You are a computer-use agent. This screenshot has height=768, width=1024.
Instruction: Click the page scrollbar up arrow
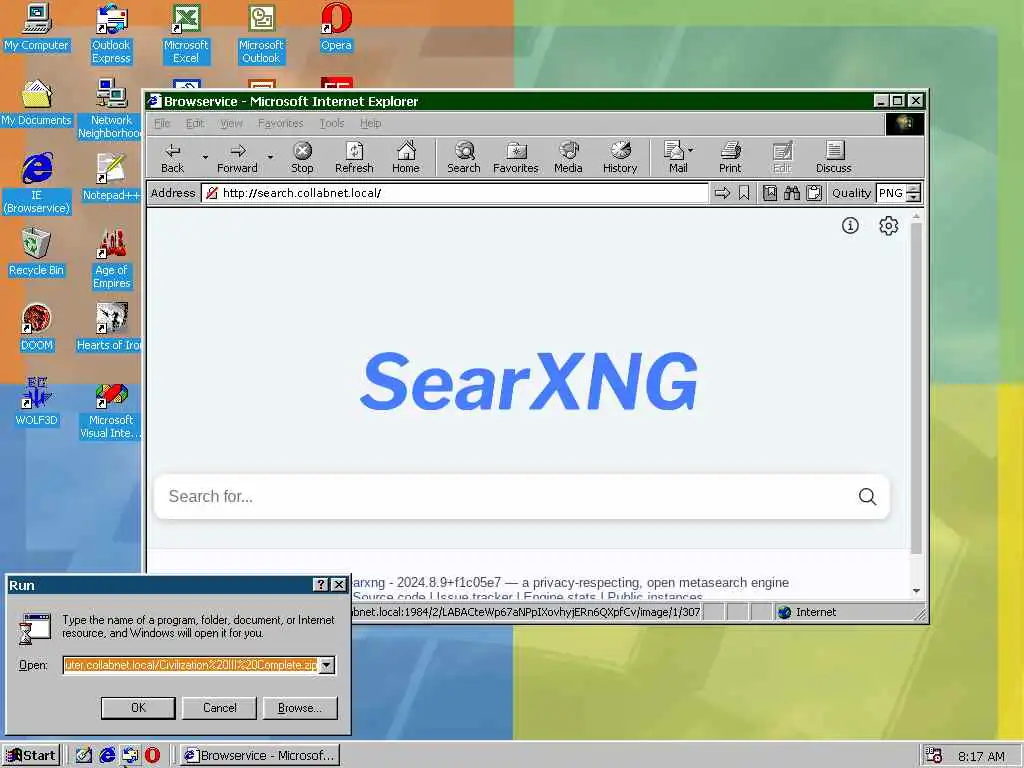coord(916,216)
